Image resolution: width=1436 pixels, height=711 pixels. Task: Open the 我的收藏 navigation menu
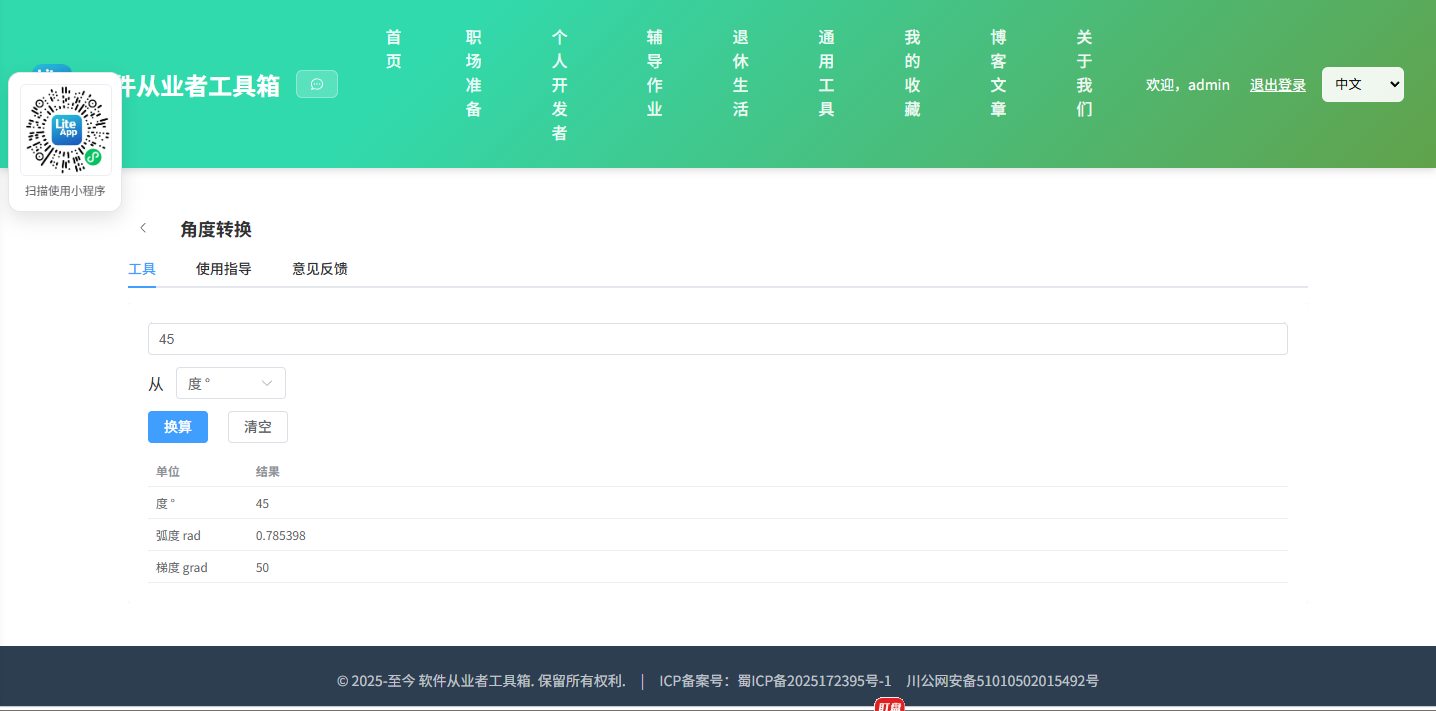(x=912, y=73)
